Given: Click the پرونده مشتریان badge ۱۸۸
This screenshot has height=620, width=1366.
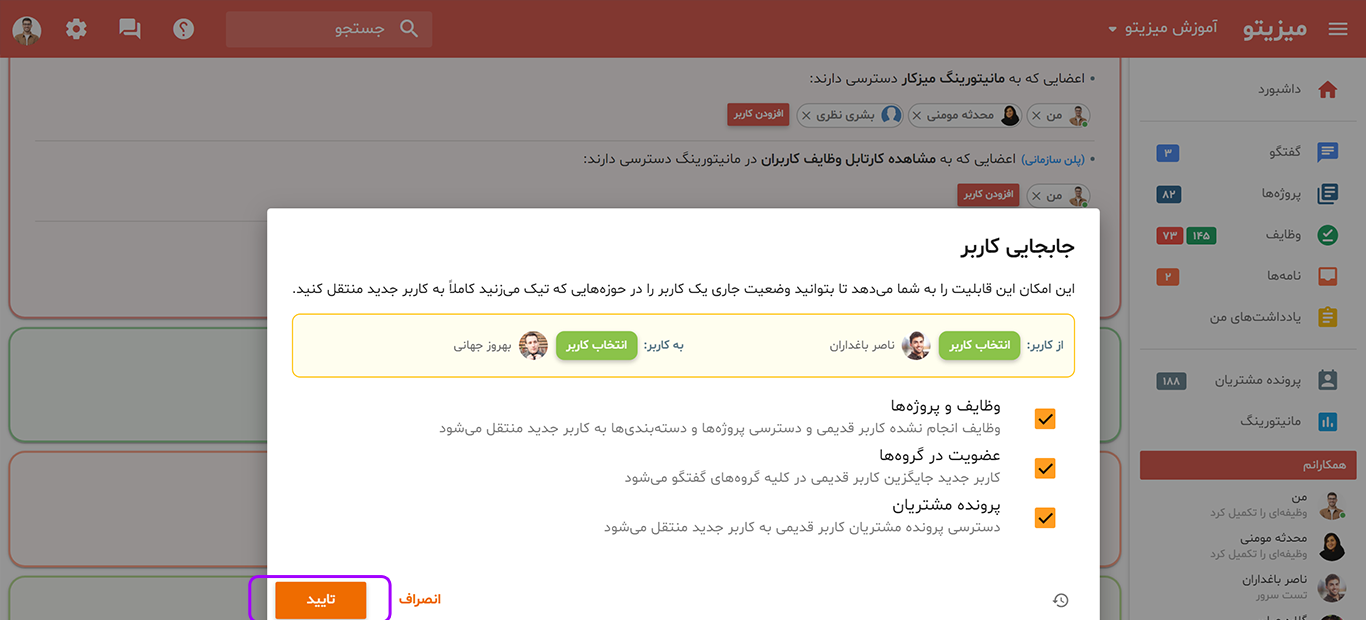Looking at the screenshot, I should 1172,380.
